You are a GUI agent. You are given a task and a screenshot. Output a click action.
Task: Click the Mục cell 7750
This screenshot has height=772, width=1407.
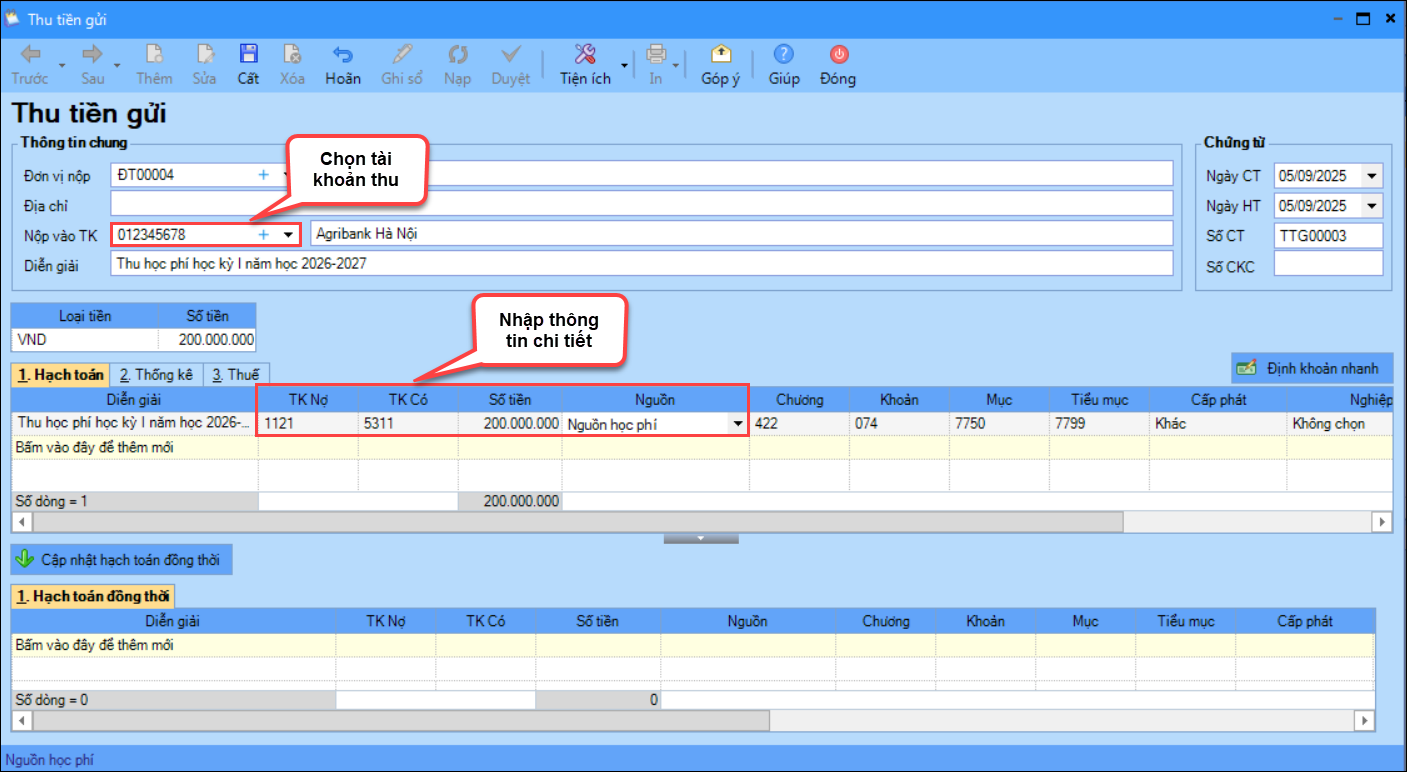click(x=999, y=423)
